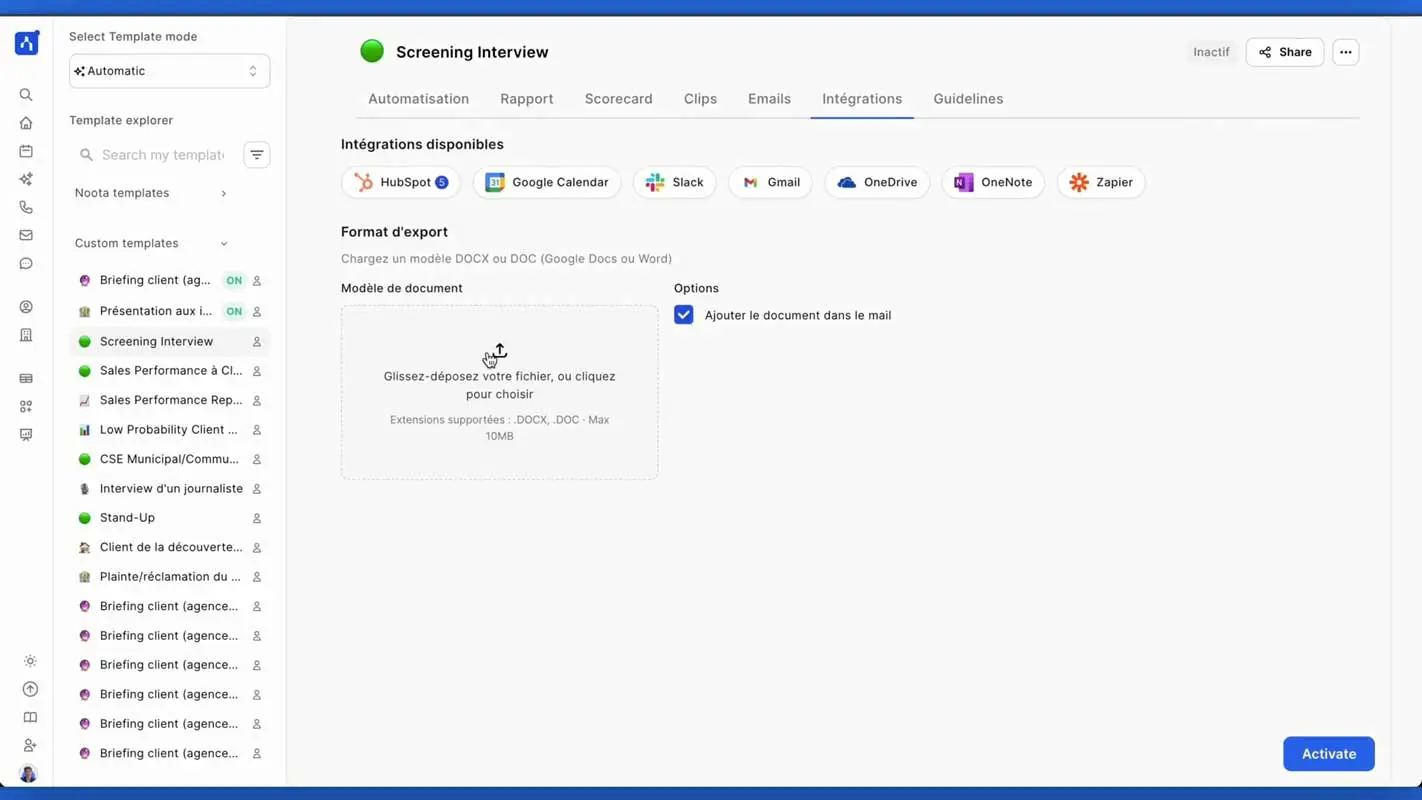
Task: Expand the Noota templates section
Action: point(223,193)
